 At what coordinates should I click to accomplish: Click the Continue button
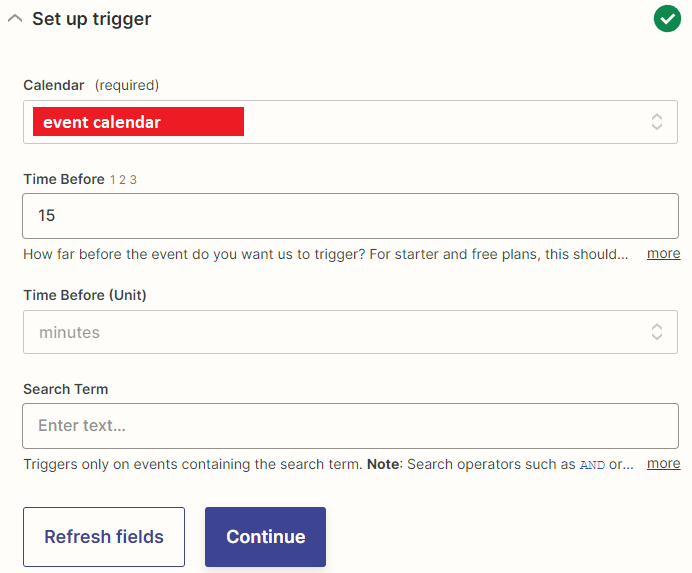click(265, 537)
